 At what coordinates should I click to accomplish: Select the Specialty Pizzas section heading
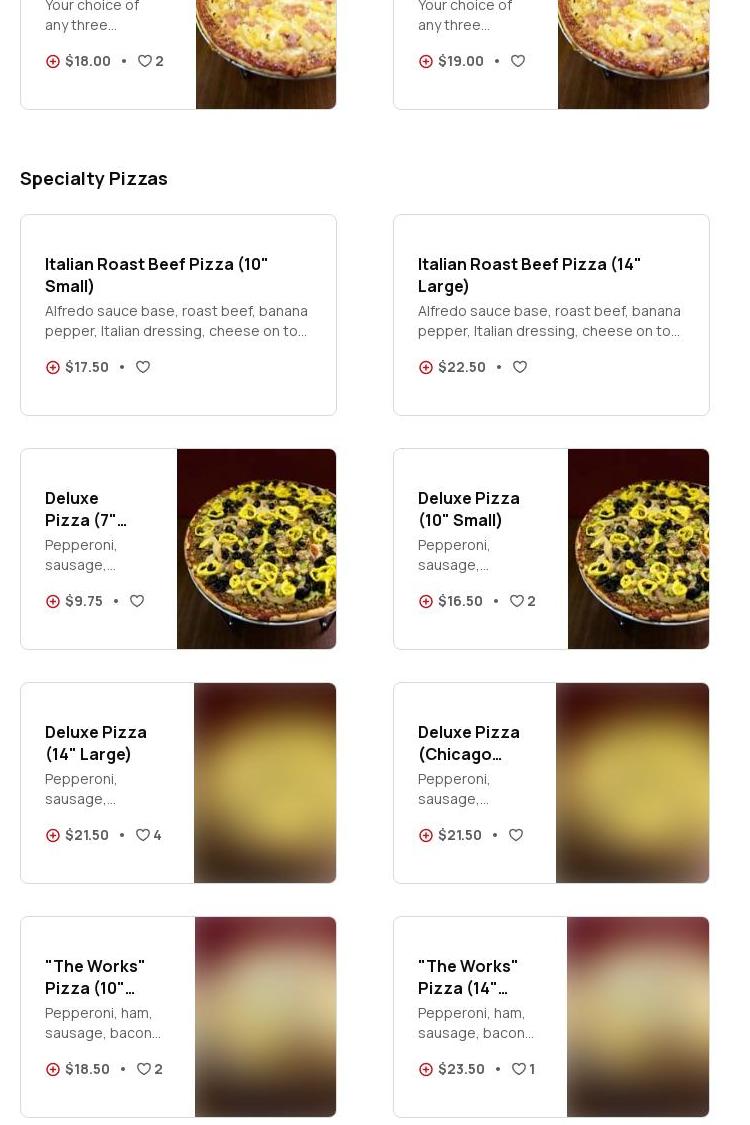click(x=94, y=178)
